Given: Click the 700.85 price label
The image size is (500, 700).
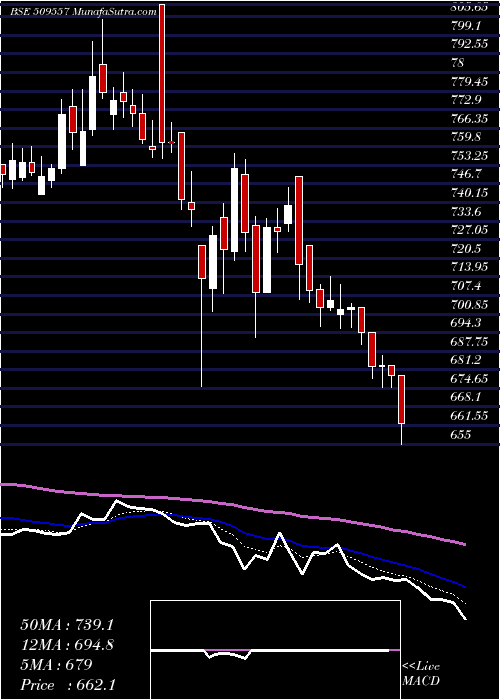Looking at the screenshot, I should [x=470, y=304].
